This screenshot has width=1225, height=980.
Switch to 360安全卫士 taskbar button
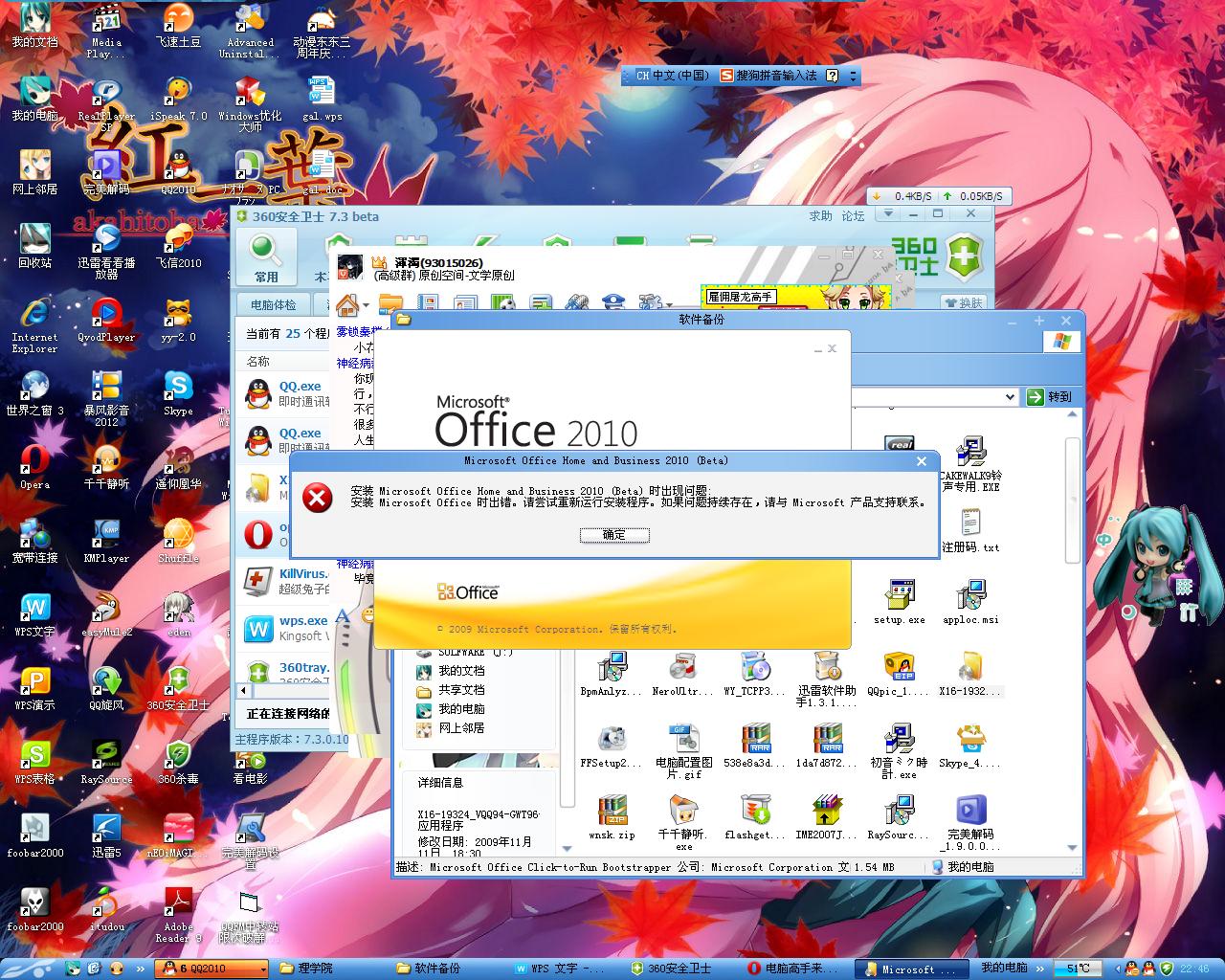(680, 969)
